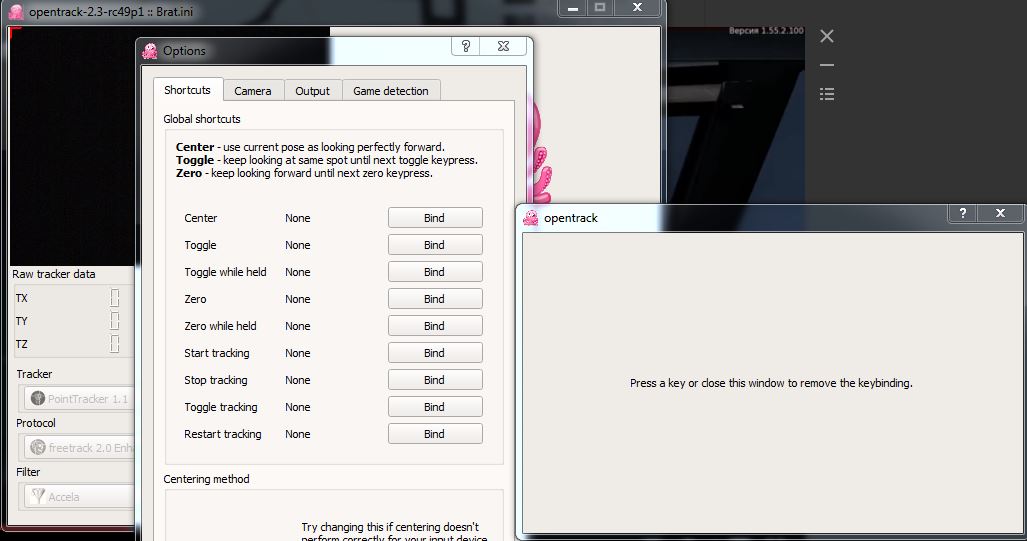Screen dimensions: 1027x541
Task: Click Bind button for Center
Action: point(435,218)
